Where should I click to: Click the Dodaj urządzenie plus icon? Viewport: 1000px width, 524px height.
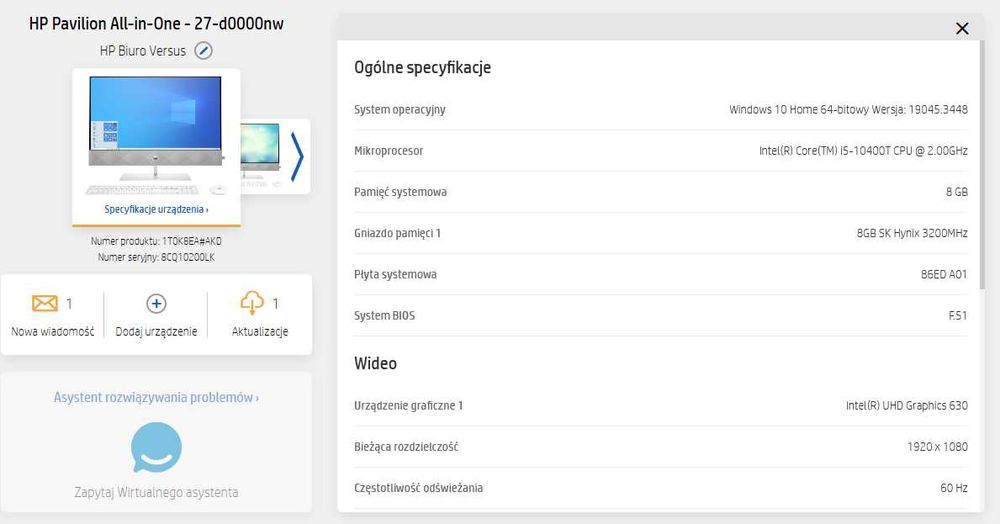[156, 303]
